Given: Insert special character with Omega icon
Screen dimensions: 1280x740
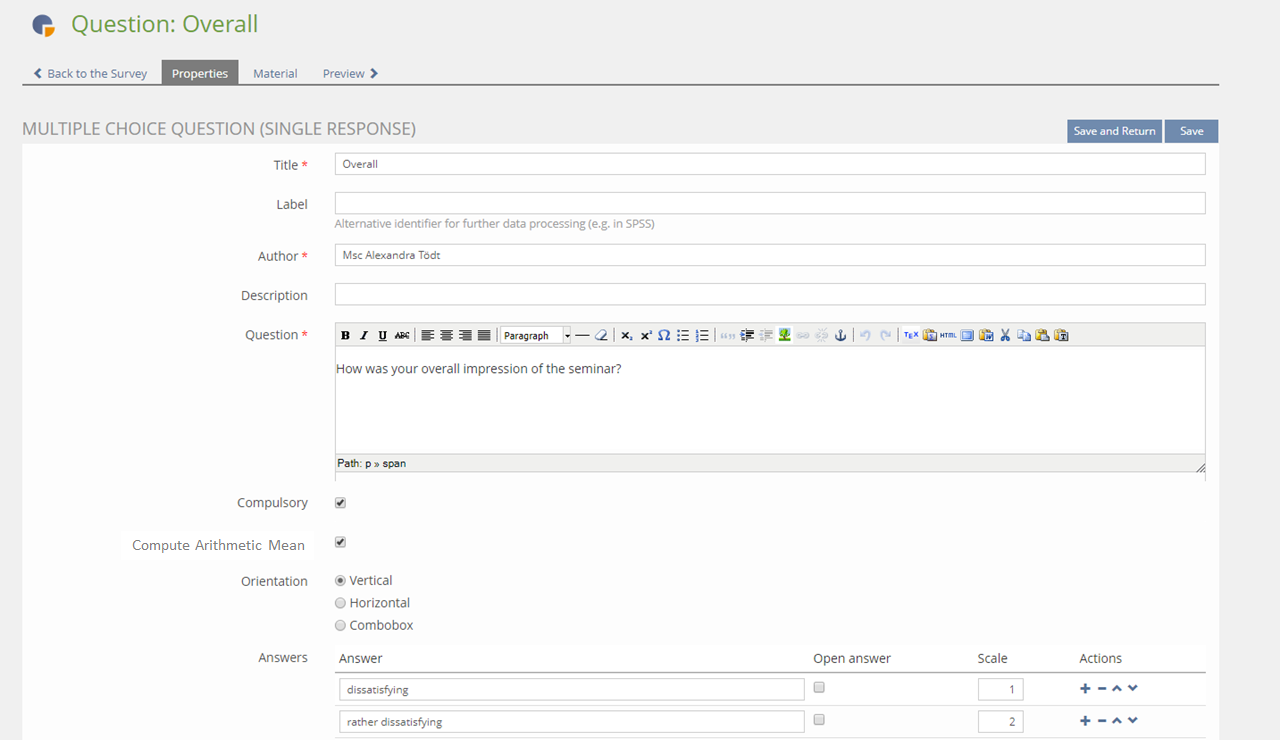Looking at the screenshot, I should (x=664, y=336).
